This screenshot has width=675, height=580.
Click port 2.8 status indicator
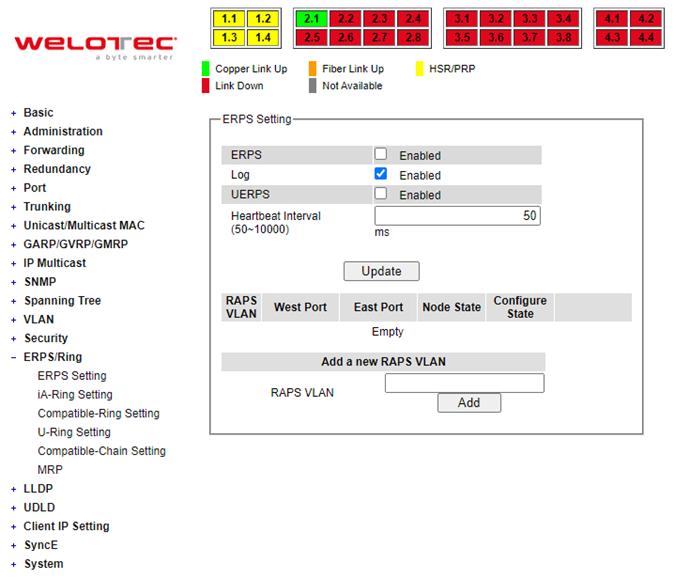pos(413,37)
